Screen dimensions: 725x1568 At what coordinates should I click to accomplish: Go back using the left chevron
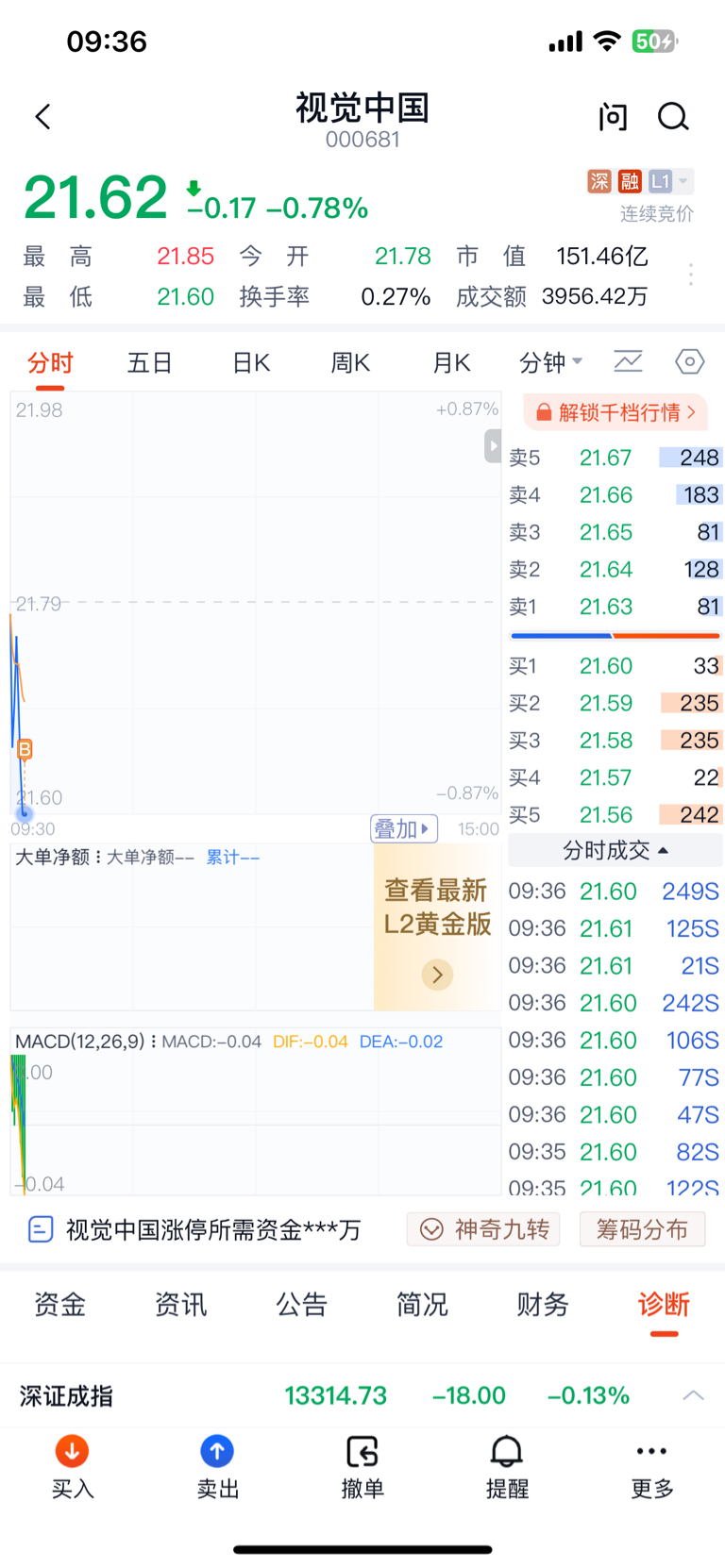(x=42, y=117)
